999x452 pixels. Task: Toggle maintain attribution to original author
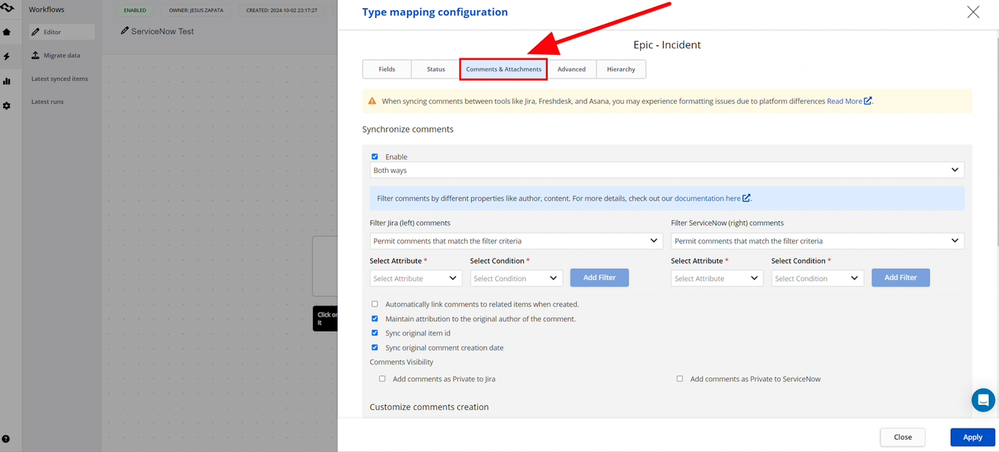[375, 318]
